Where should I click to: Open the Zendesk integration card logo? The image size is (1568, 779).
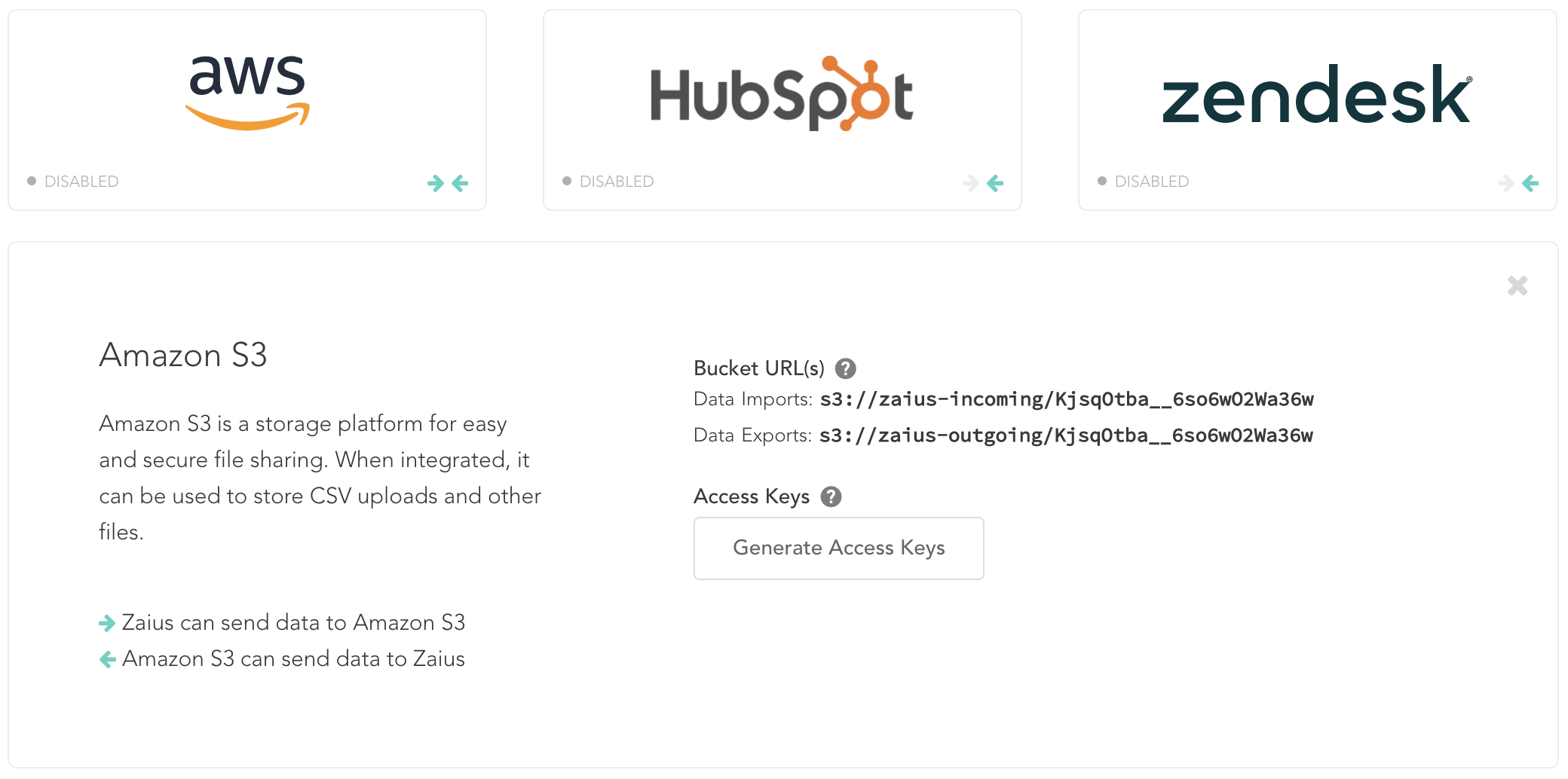[1317, 94]
